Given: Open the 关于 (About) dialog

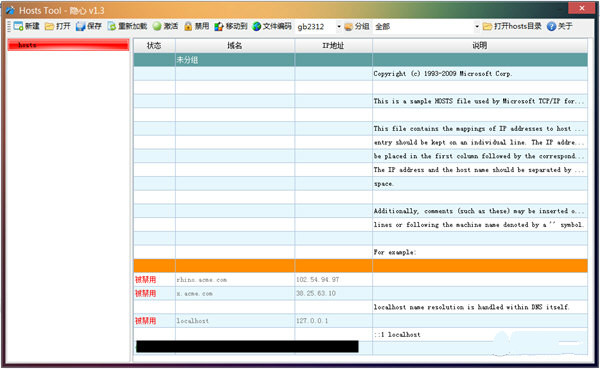Looking at the screenshot, I should click(559, 26).
